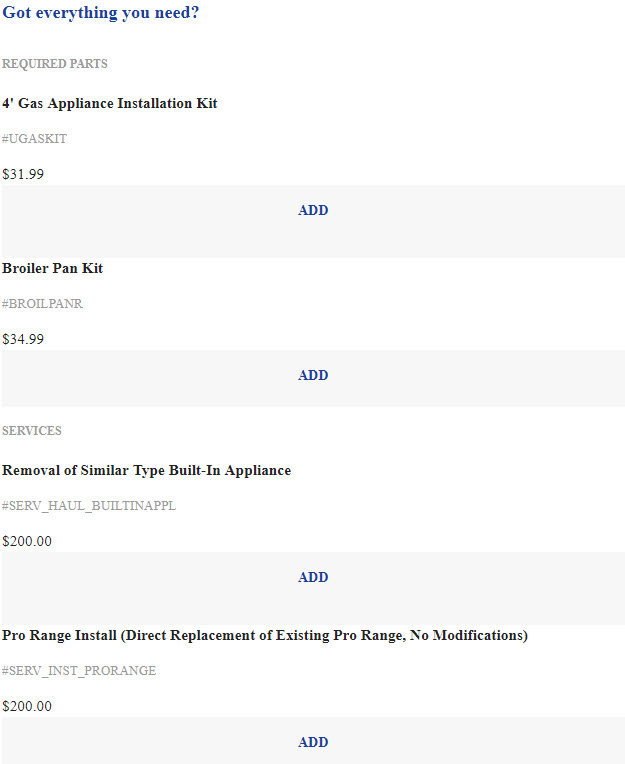This screenshot has height=764, width=625.
Task: Click the Pro Range Install service title
Action: point(265,636)
